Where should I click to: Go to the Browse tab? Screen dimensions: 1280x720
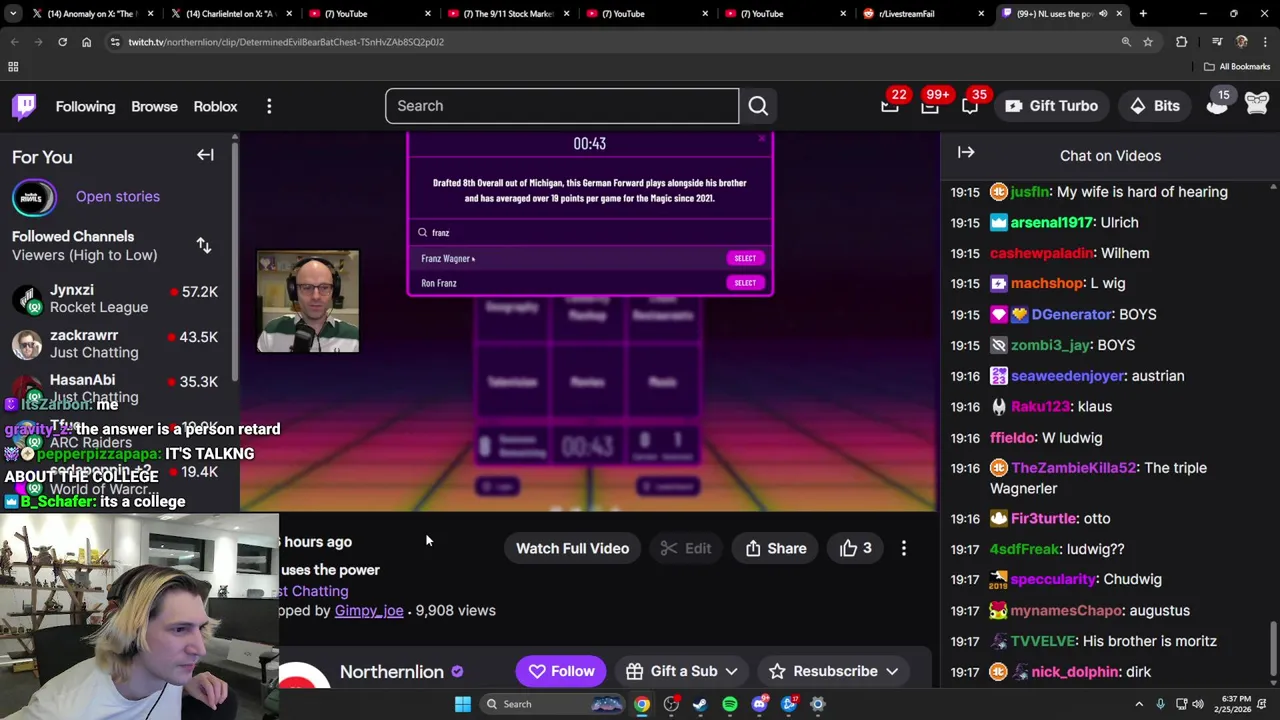pos(154,106)
